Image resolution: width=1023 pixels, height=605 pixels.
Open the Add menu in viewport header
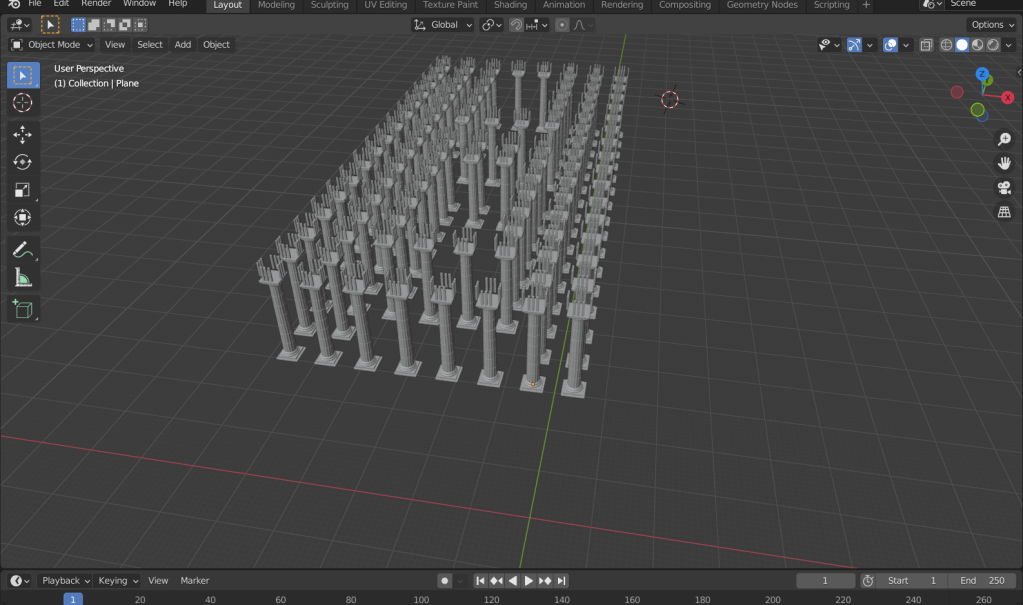tap(183, 45)
